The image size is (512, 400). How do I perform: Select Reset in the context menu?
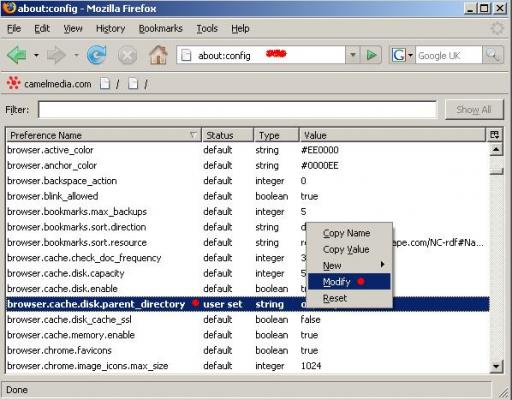tap(349, 298)
